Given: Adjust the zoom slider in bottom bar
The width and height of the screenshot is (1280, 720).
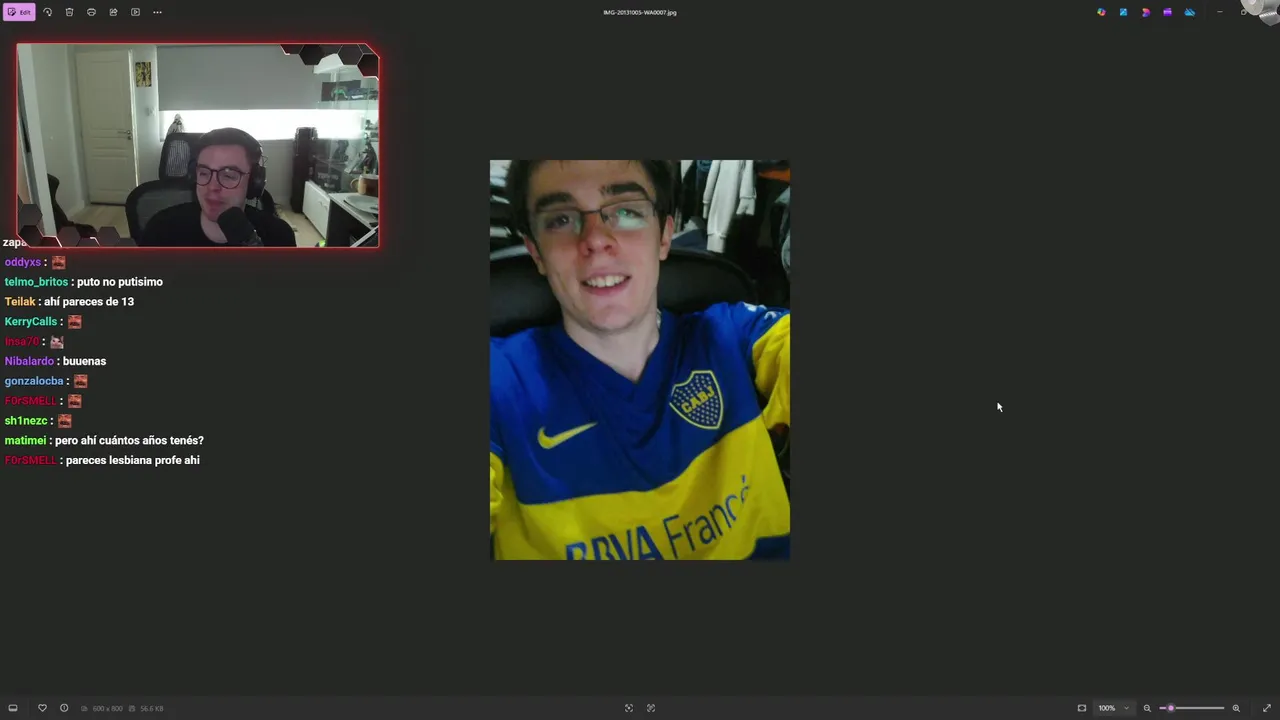Looking at the screenshot, I should (x=1192, y=708).
